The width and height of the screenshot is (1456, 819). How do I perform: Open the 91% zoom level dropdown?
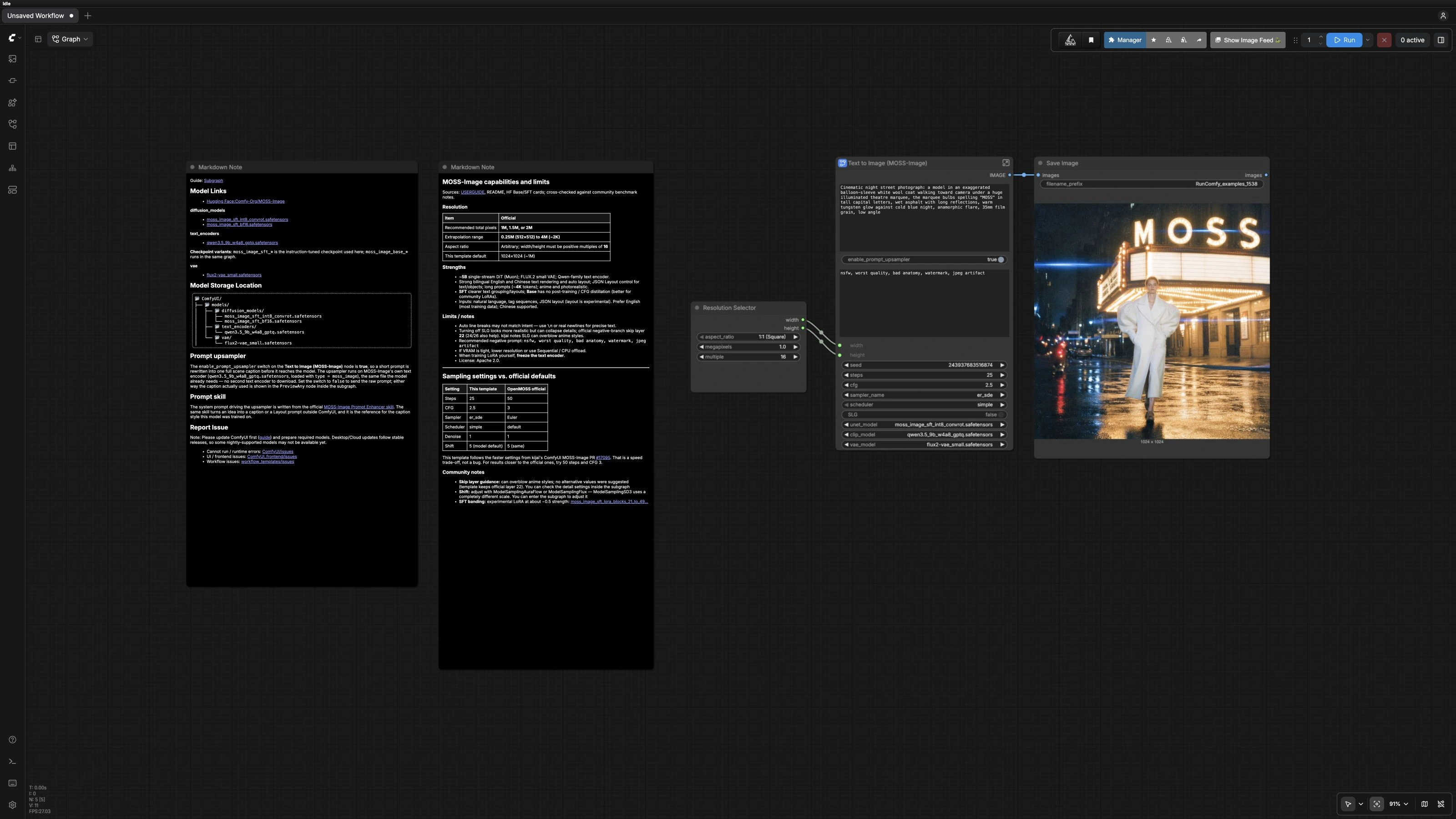click(1398, 804)
